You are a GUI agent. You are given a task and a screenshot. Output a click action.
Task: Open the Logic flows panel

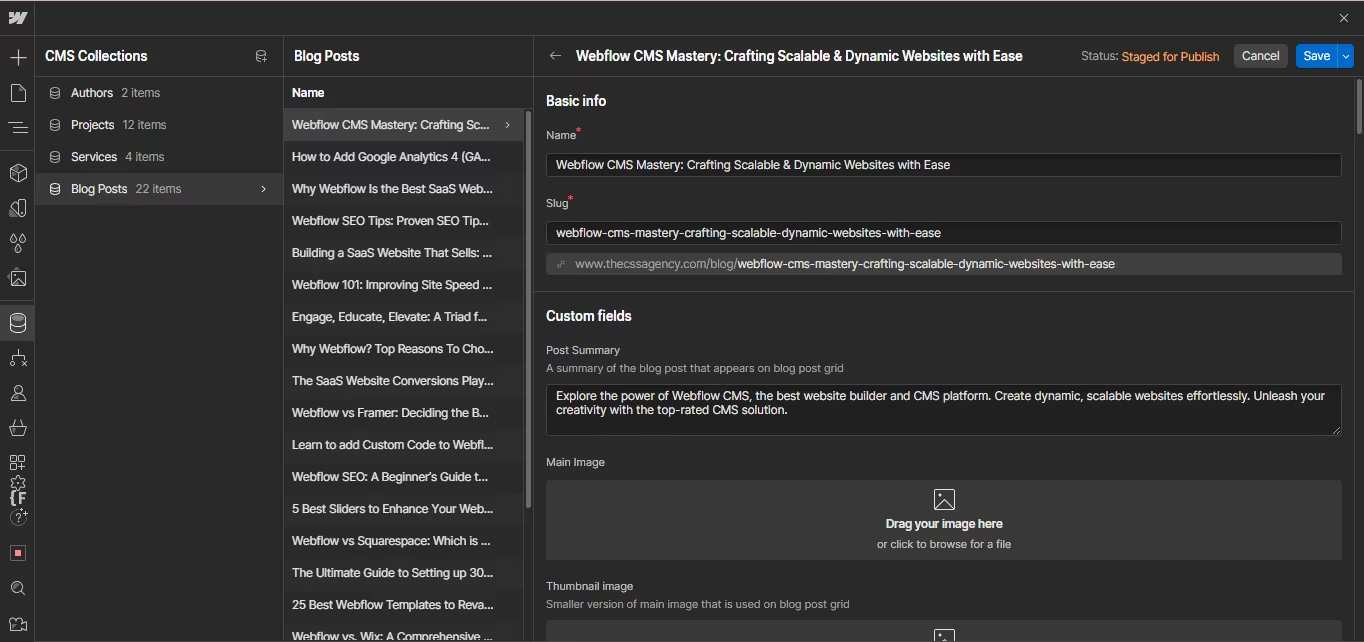(18, 358)
